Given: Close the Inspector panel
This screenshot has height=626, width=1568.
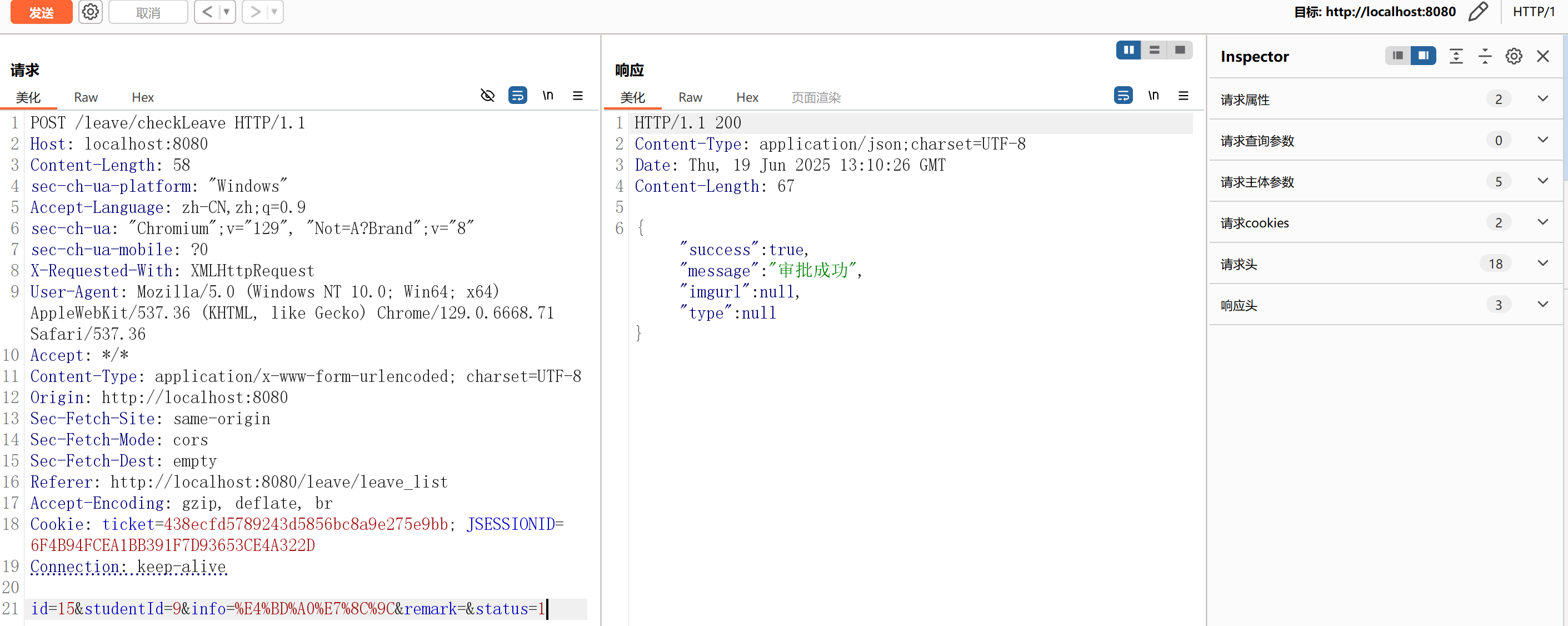Looking at the screenshot, I should pyautogui.click(x=1542, y=56).
